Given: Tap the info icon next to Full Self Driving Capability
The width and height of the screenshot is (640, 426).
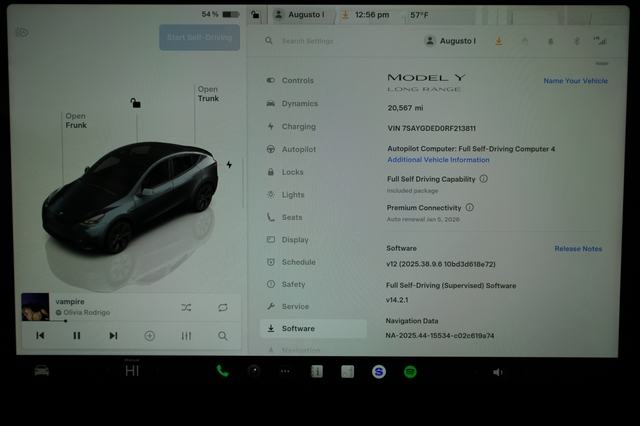Looking at the screenshot, I should pyautogui.click(x=484, y=179).
